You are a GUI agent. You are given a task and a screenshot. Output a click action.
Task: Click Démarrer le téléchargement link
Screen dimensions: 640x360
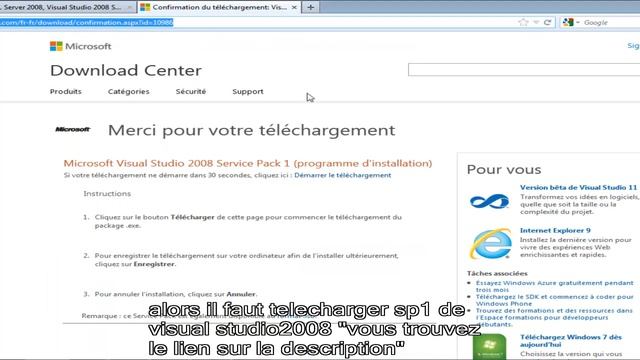342,175
